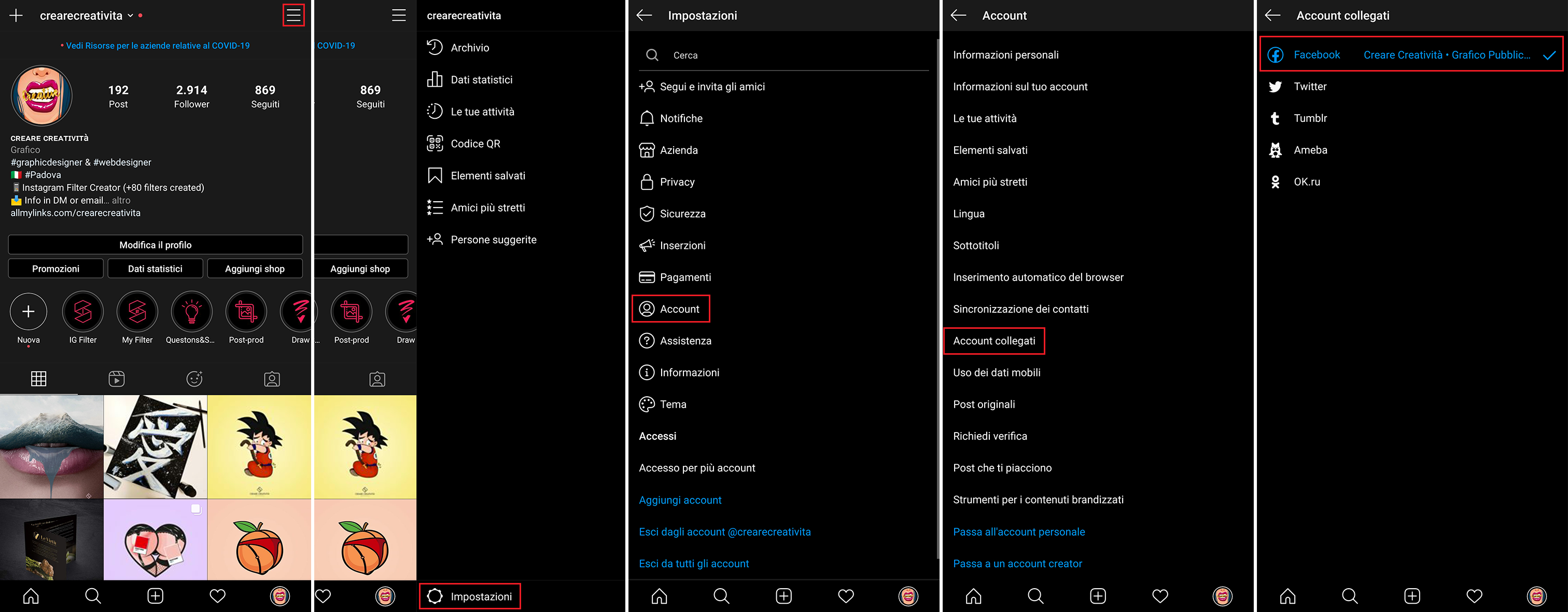
Task: Open Persone suggerite menu entry
Action: 482,240
